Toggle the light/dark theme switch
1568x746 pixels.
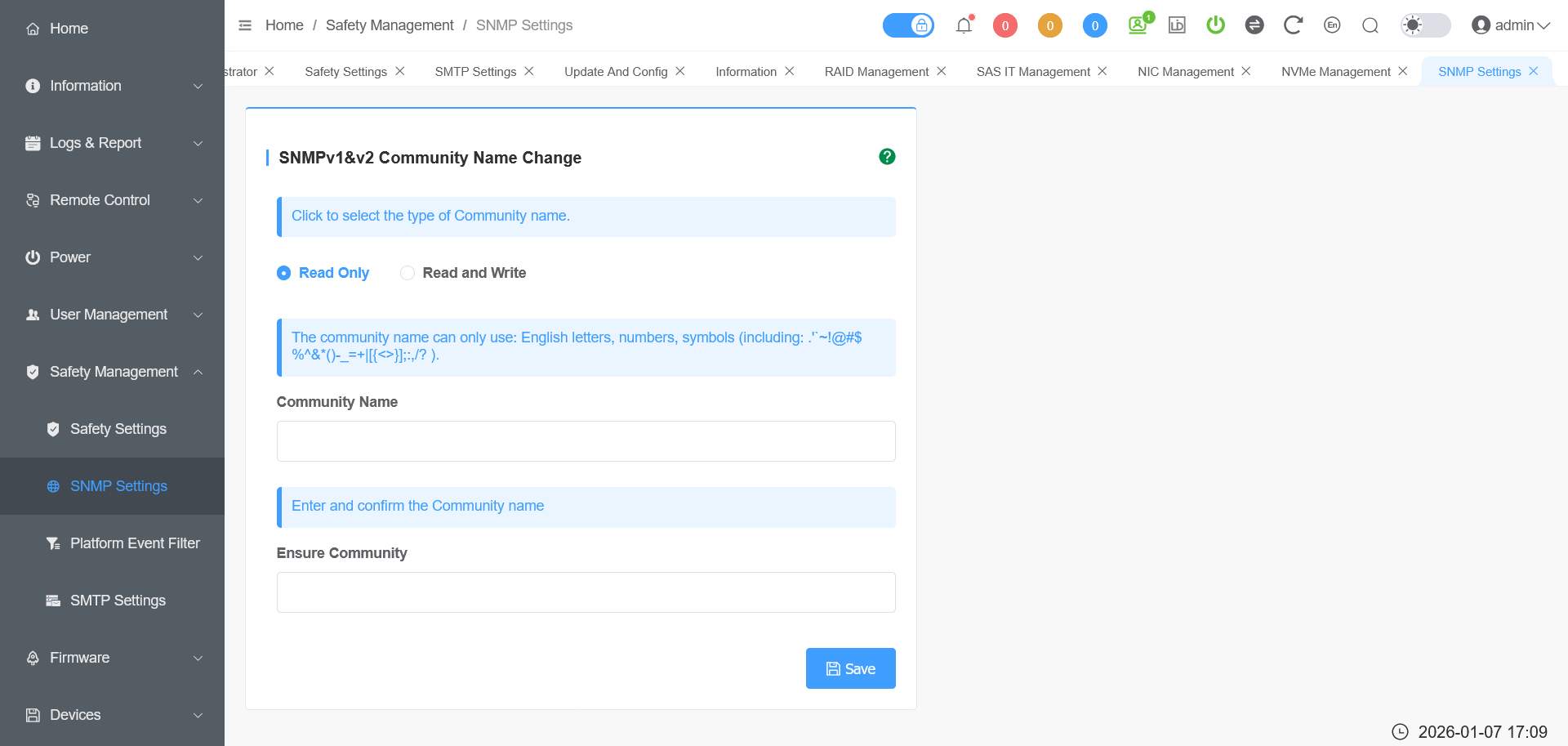[1425, 25]
